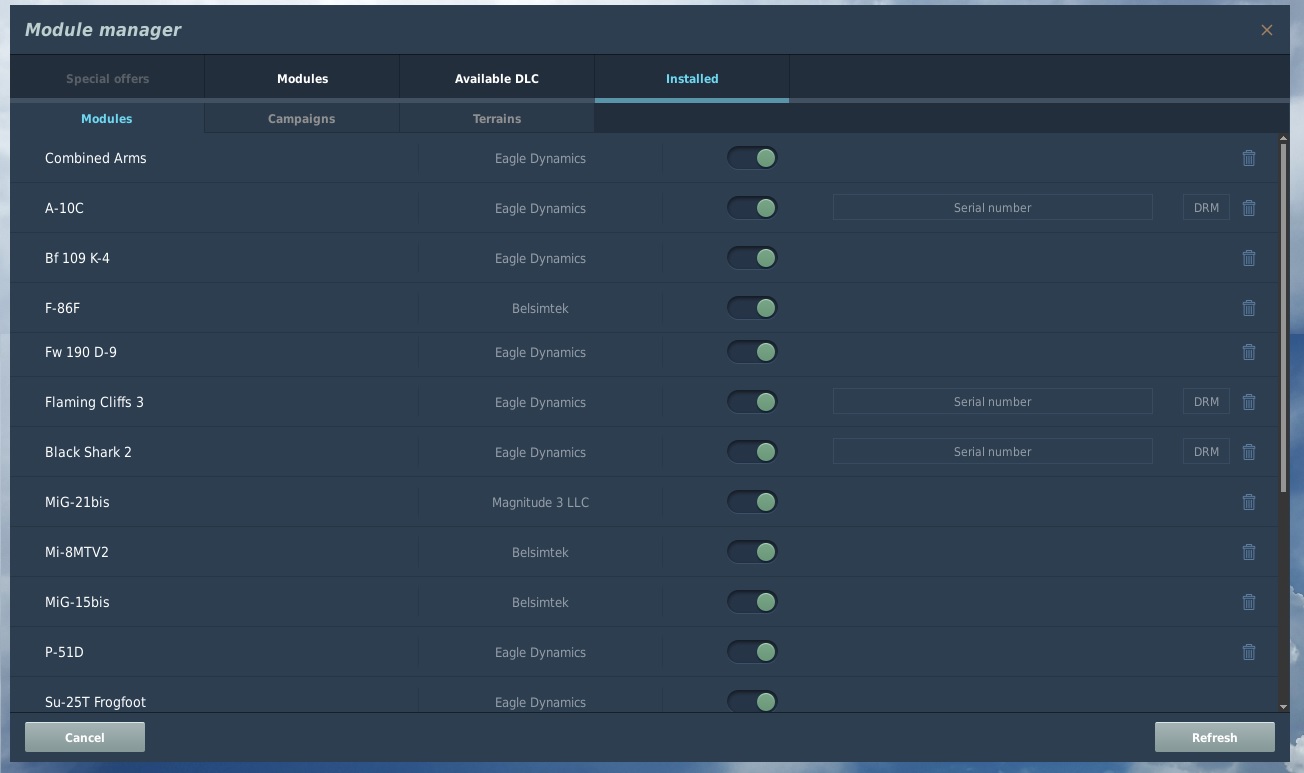The width and height of the screenshot is (1304, 773).
Task: Click Flaming Cliffs 3 DRM button
Action: tap(1206, 402)
